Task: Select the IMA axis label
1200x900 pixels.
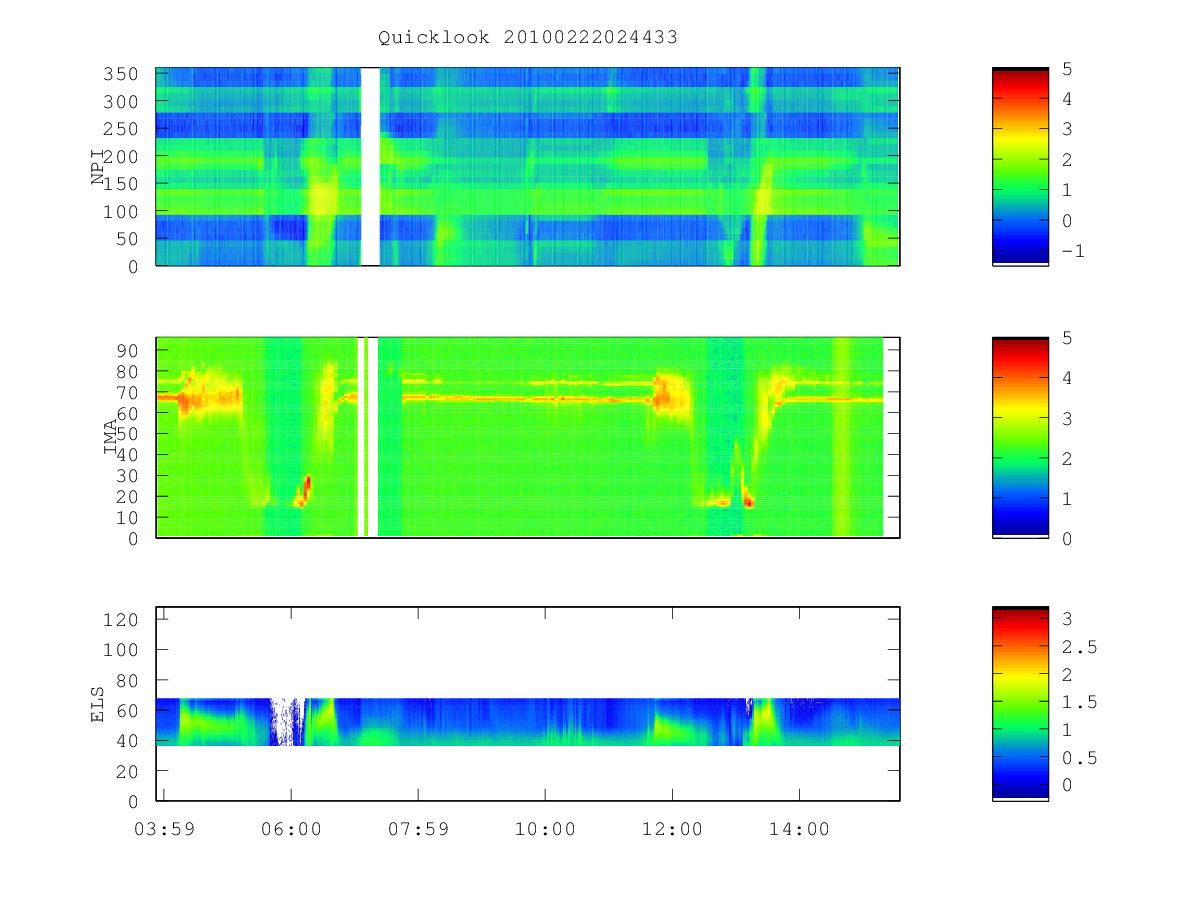Action: point(112,437)
